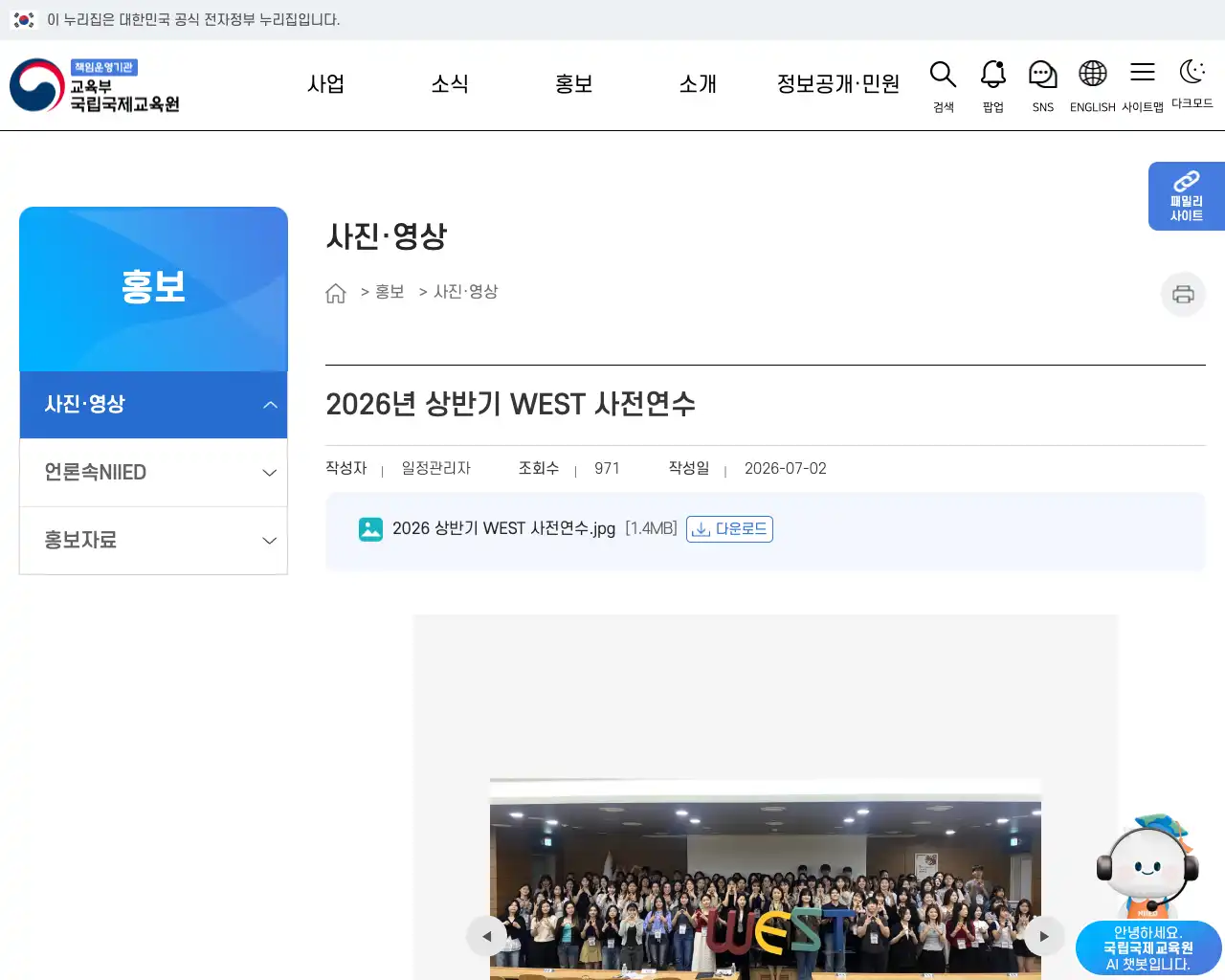Click the 사진·영상 page heading

point(387,236)
